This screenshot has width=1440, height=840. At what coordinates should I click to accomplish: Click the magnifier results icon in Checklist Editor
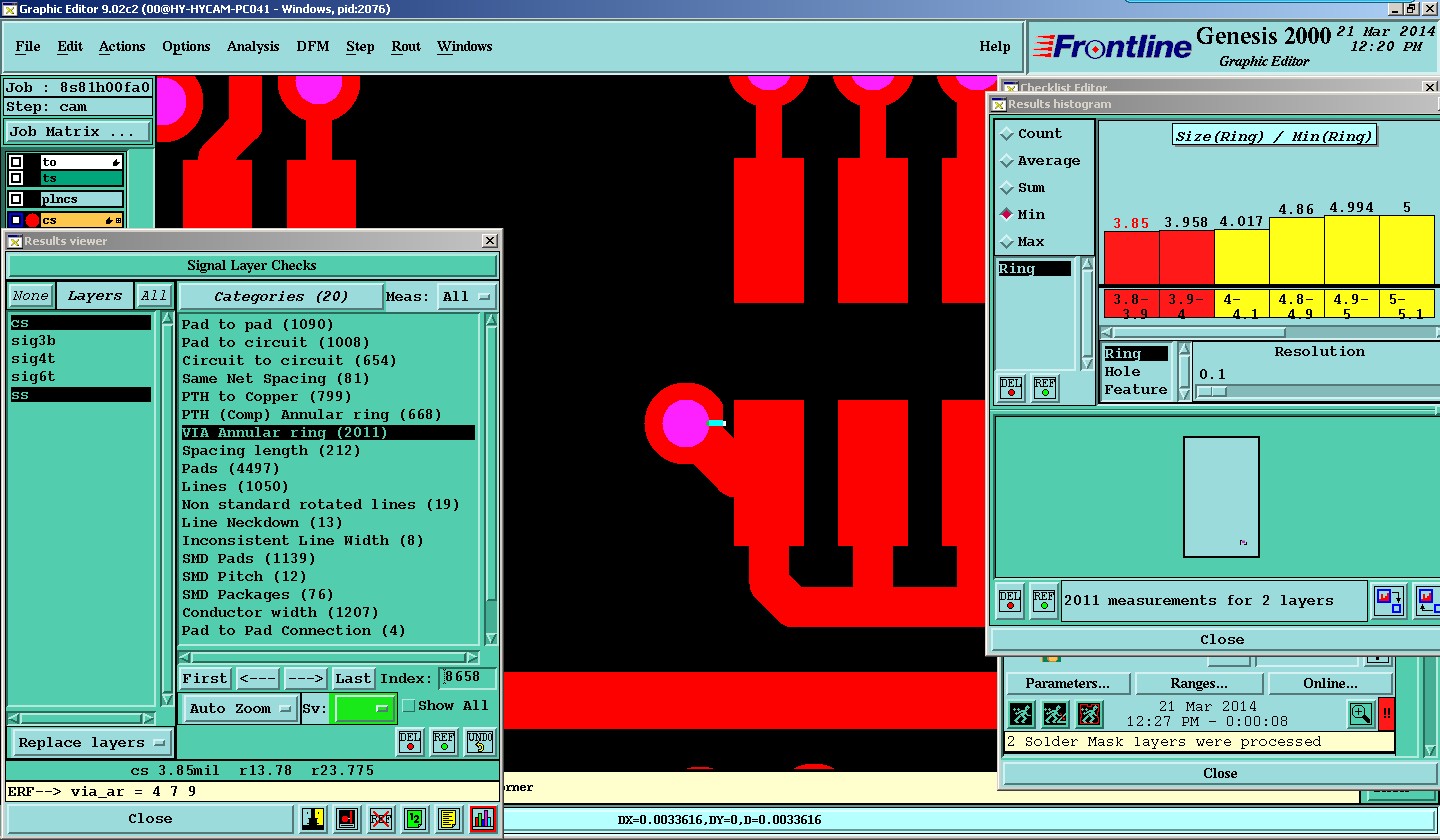click(x=1360, y=714)
